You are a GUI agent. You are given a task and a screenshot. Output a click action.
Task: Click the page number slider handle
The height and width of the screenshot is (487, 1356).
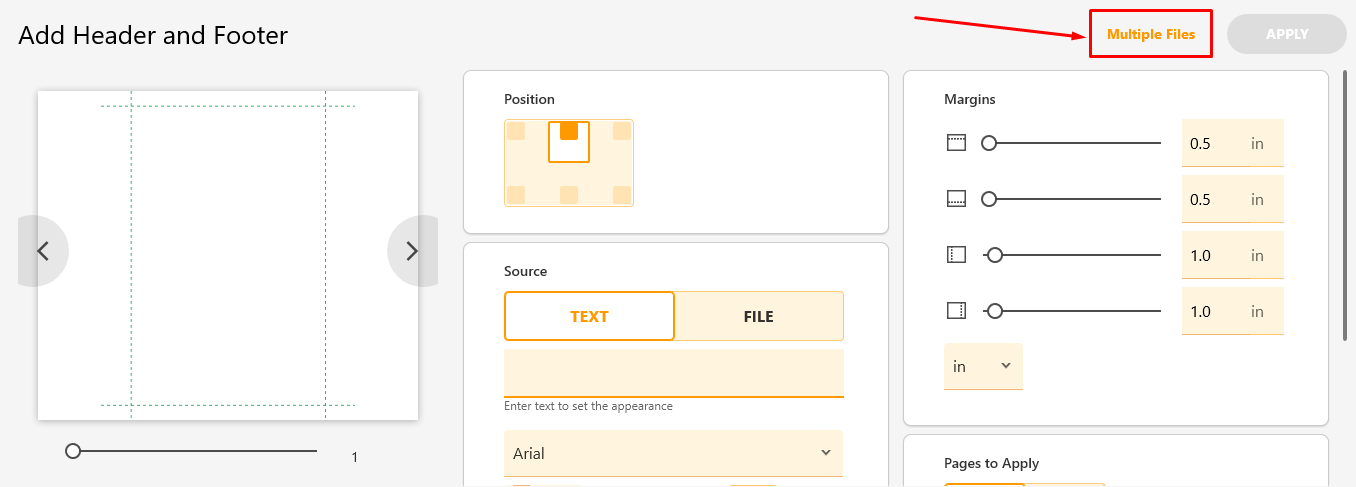click(x=73, y=451)
